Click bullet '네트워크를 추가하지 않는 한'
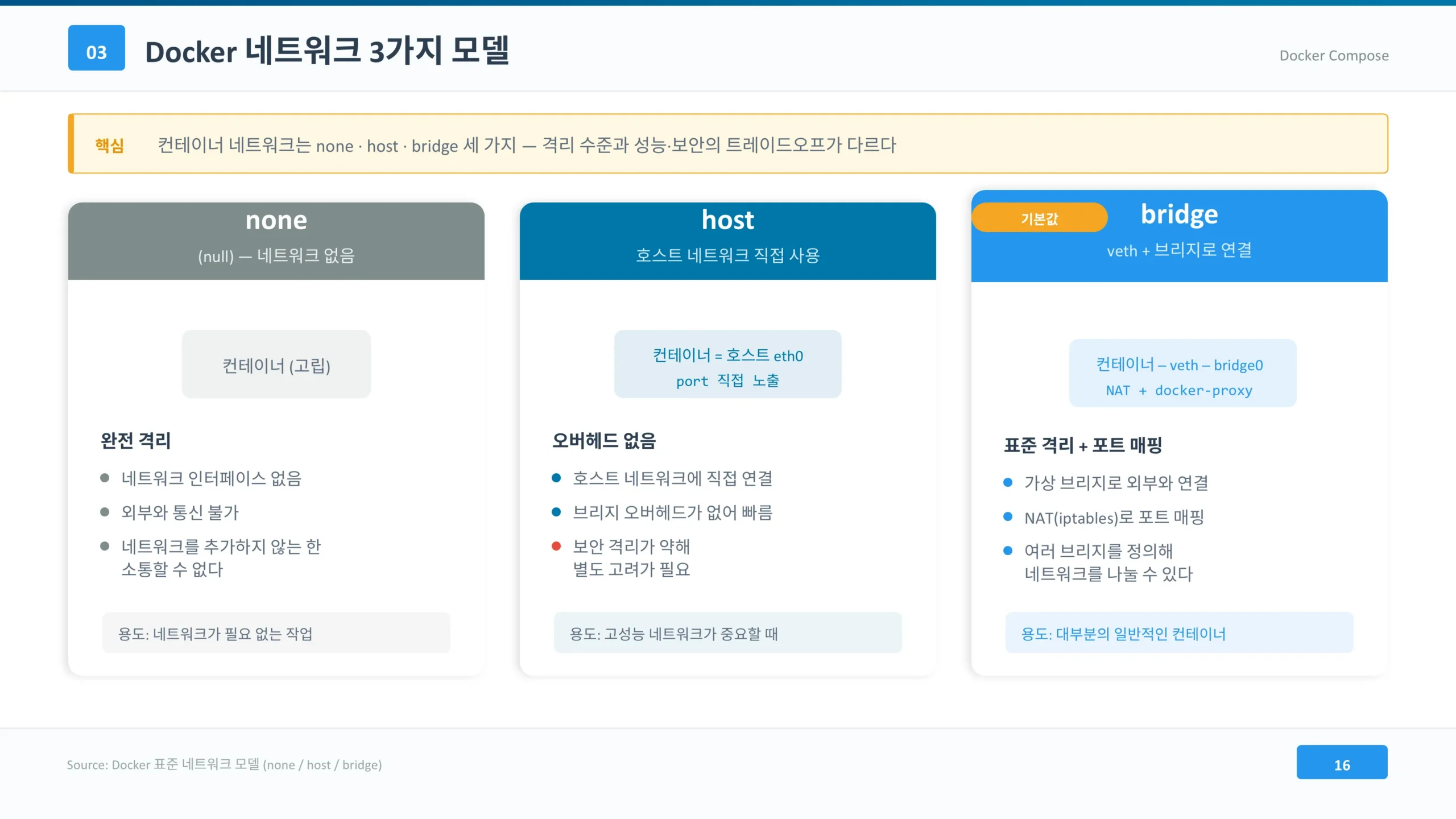1456x819 pixels. 221,547
